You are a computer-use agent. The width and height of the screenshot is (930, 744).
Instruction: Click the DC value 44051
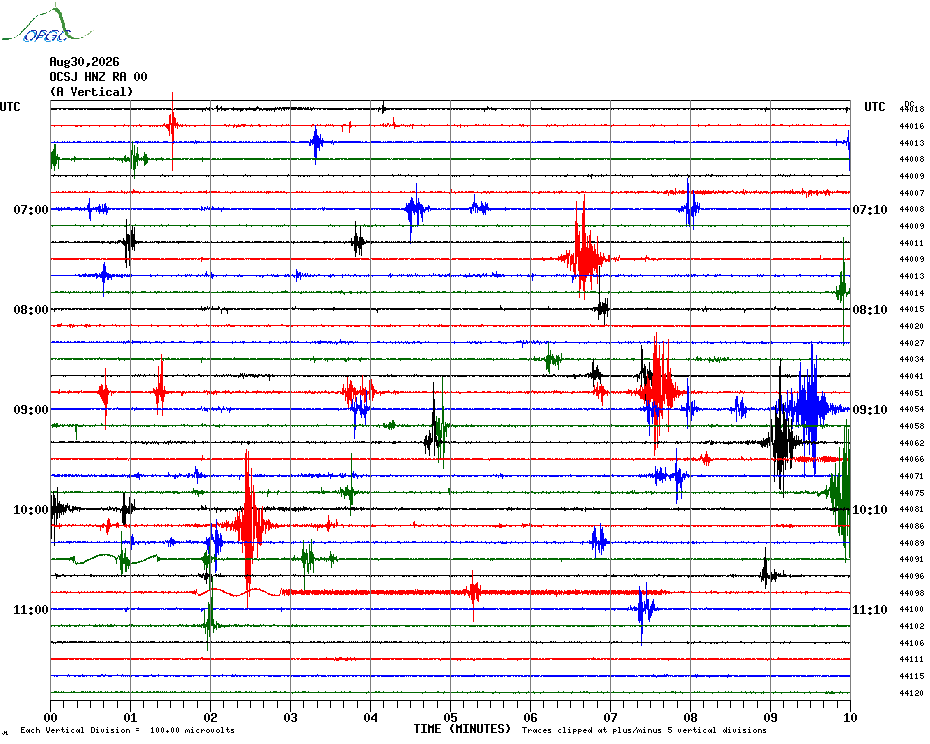[912, 393]
